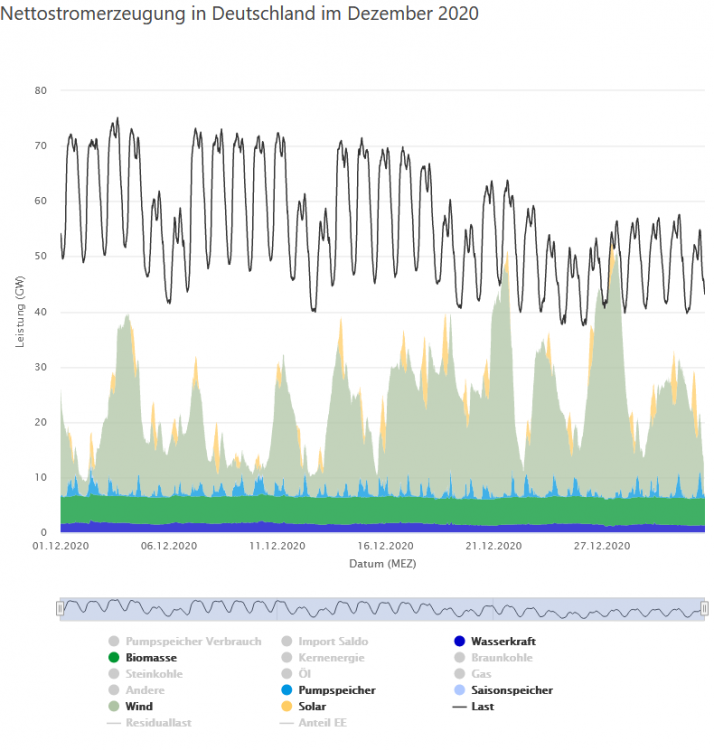
Task: Click the Andere legend label
Action: click(145, 690)
